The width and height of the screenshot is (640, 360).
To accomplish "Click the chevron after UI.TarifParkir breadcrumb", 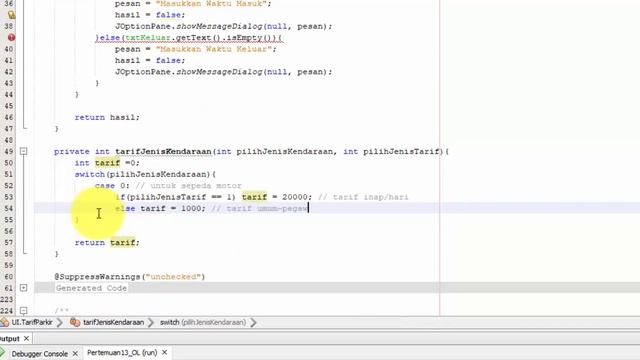I will tap(60, 322).
